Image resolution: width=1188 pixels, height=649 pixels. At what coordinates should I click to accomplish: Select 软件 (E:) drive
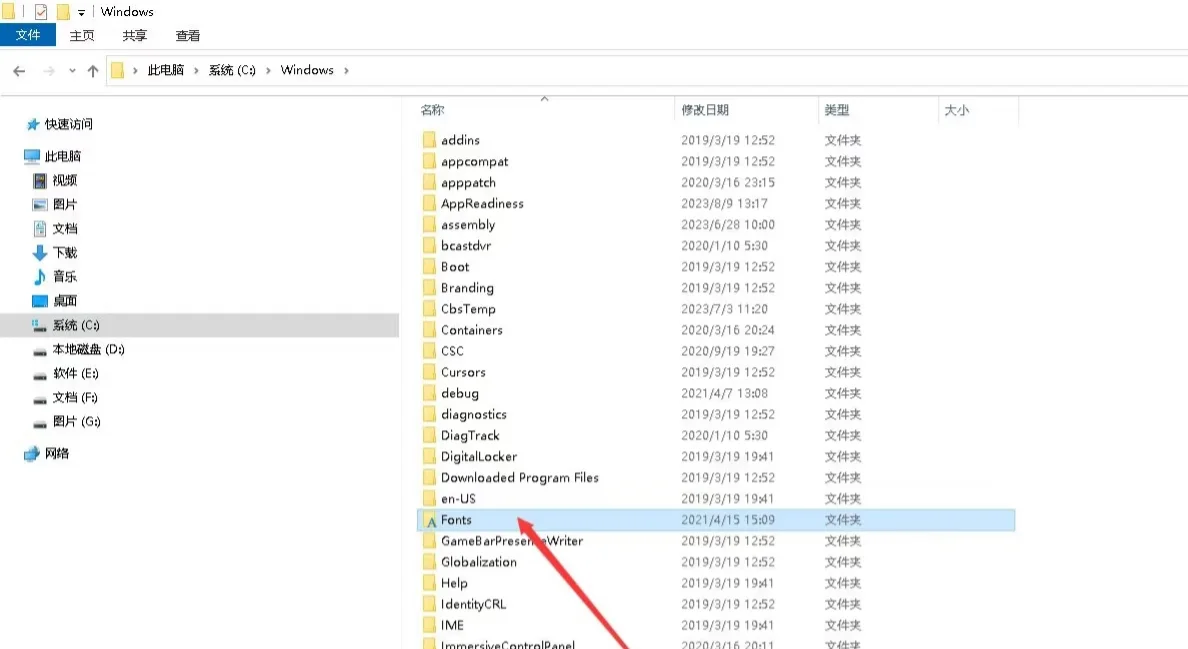pyautogui.click(x=76, y=373)
